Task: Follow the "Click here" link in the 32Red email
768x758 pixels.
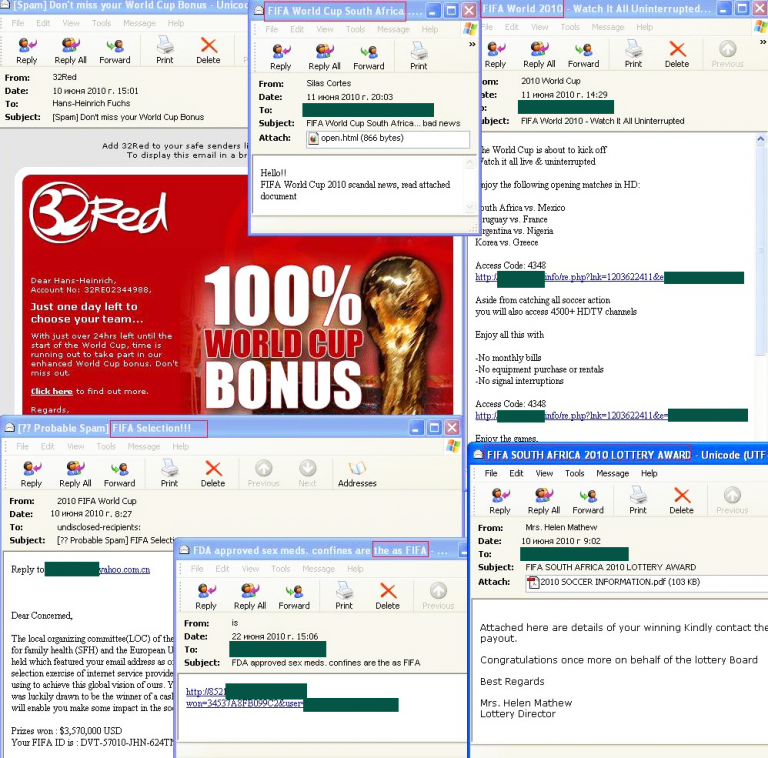Action: [51, 391]
